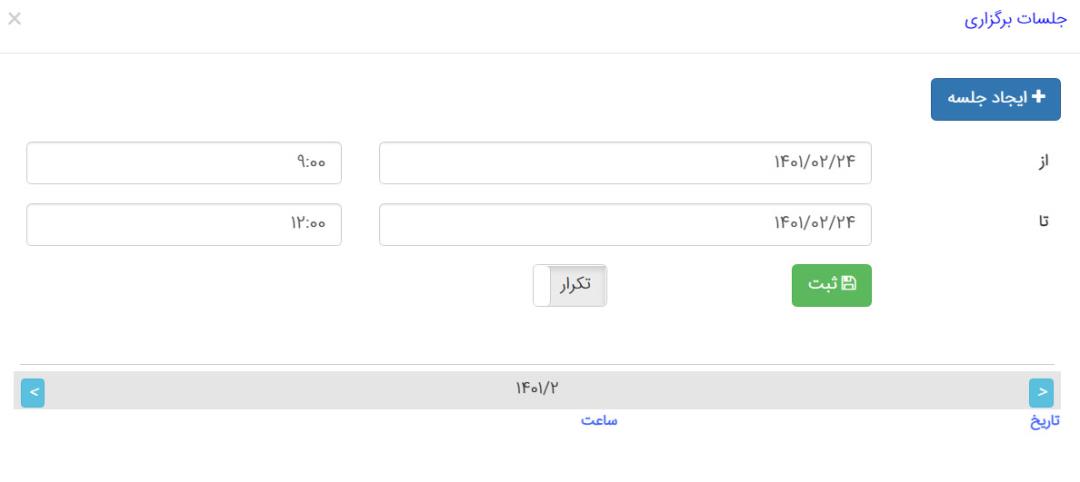Screen dimensions: 1080x482
Task: Toggle the تکرار repeat switch
Action: point(570,285)
